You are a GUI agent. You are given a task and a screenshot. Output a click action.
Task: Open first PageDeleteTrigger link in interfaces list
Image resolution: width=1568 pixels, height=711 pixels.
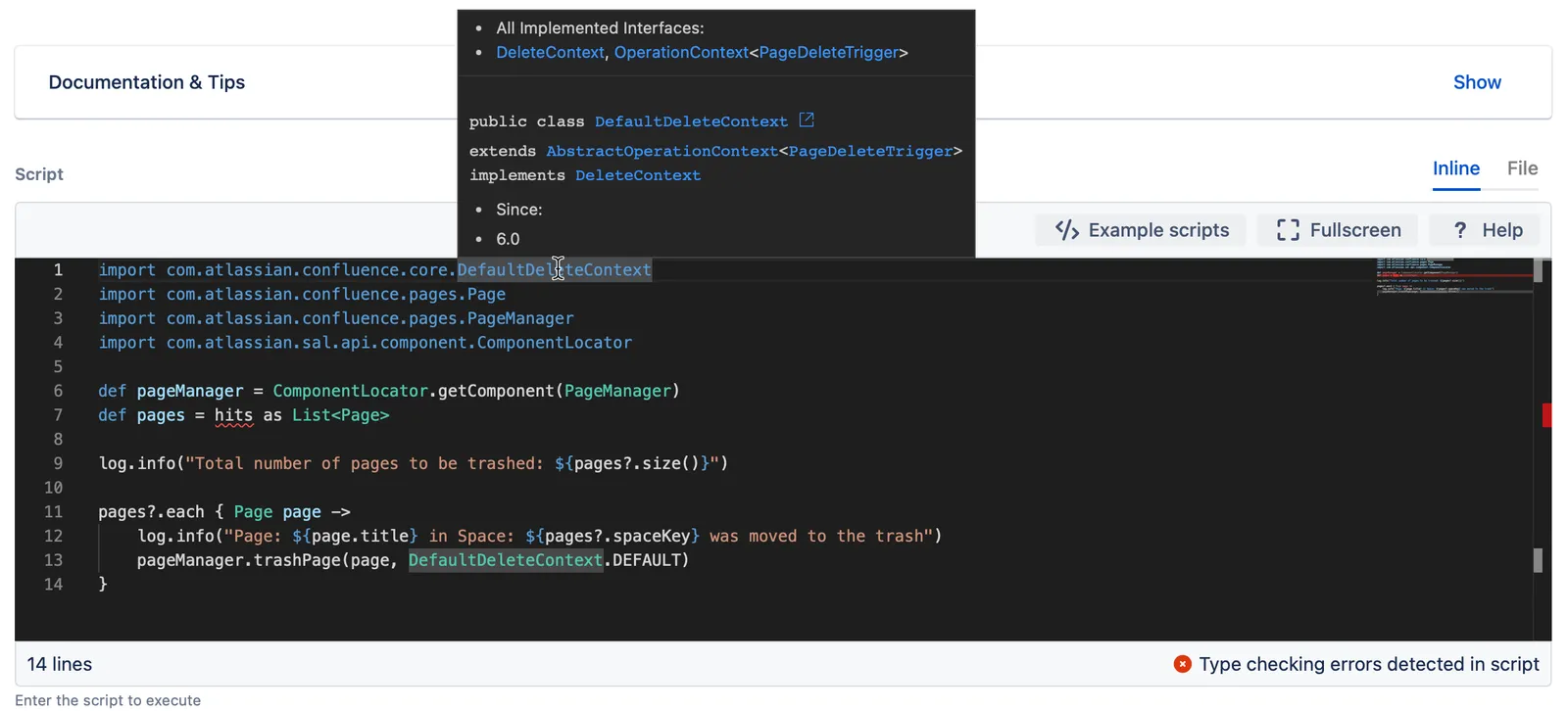pos(829,52)
